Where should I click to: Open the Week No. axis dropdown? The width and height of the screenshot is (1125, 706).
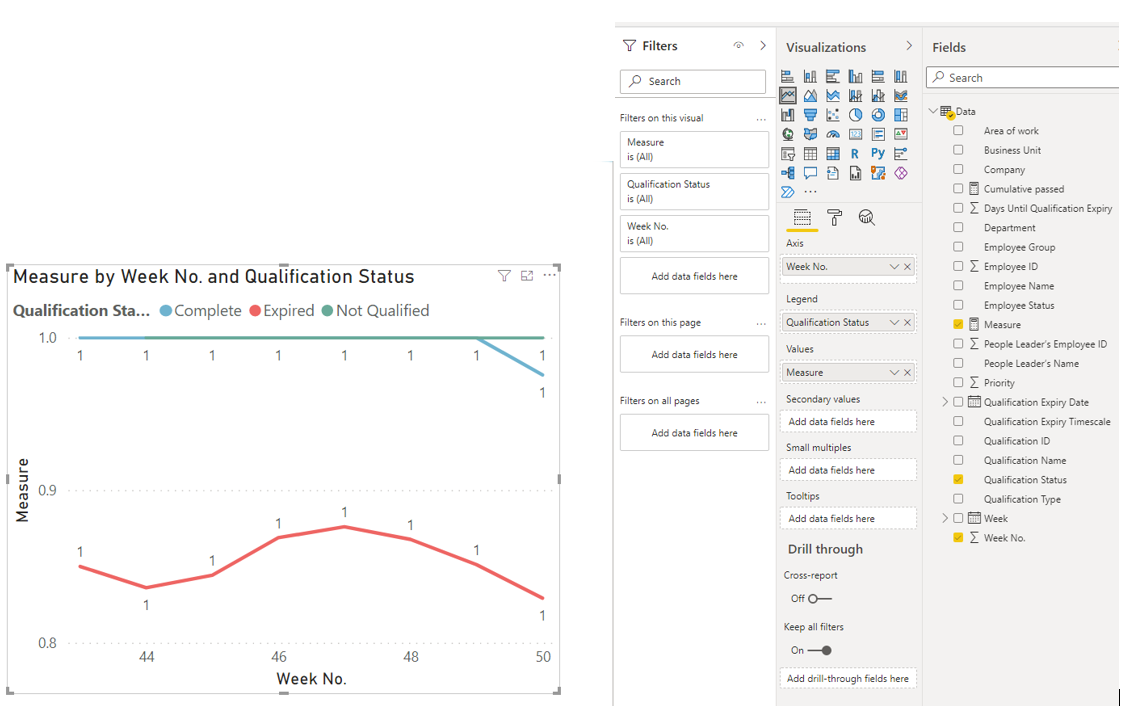[894, 266]
